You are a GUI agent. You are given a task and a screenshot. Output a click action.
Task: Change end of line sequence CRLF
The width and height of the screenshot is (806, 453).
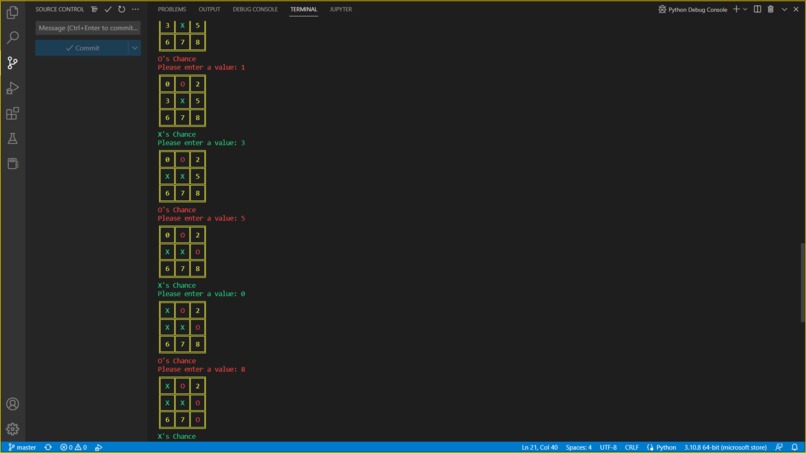[x=631, y=447]
